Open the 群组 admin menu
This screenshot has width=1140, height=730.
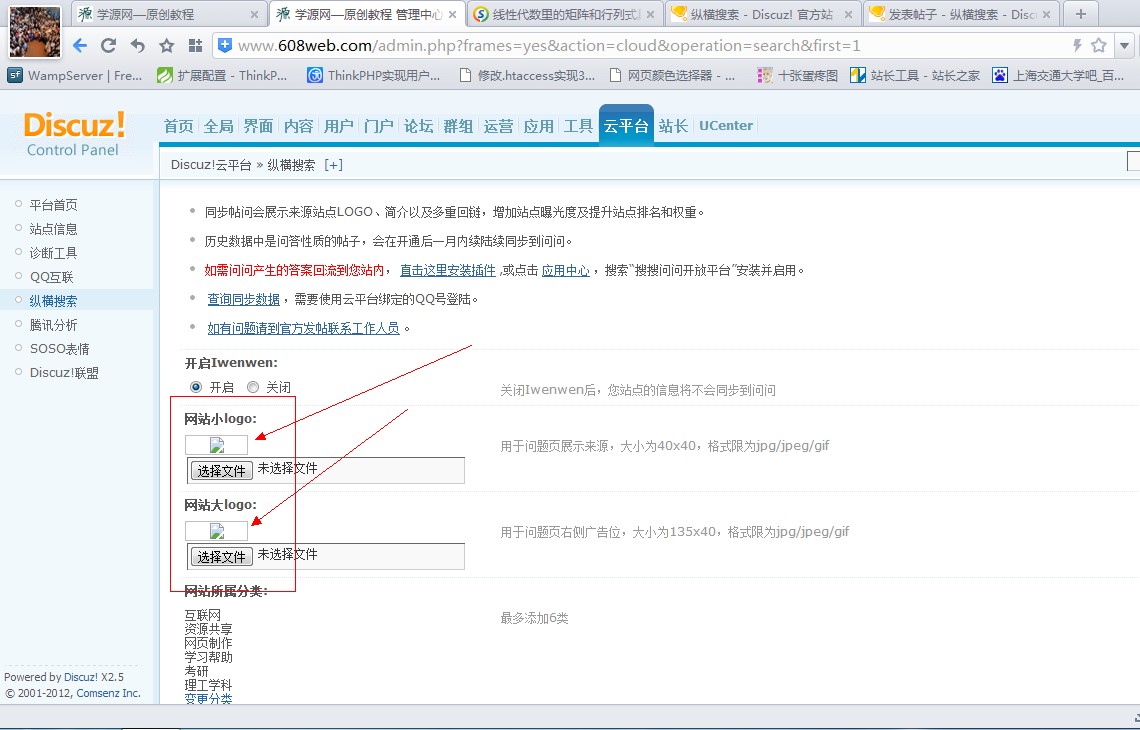(x=458, y=127)
